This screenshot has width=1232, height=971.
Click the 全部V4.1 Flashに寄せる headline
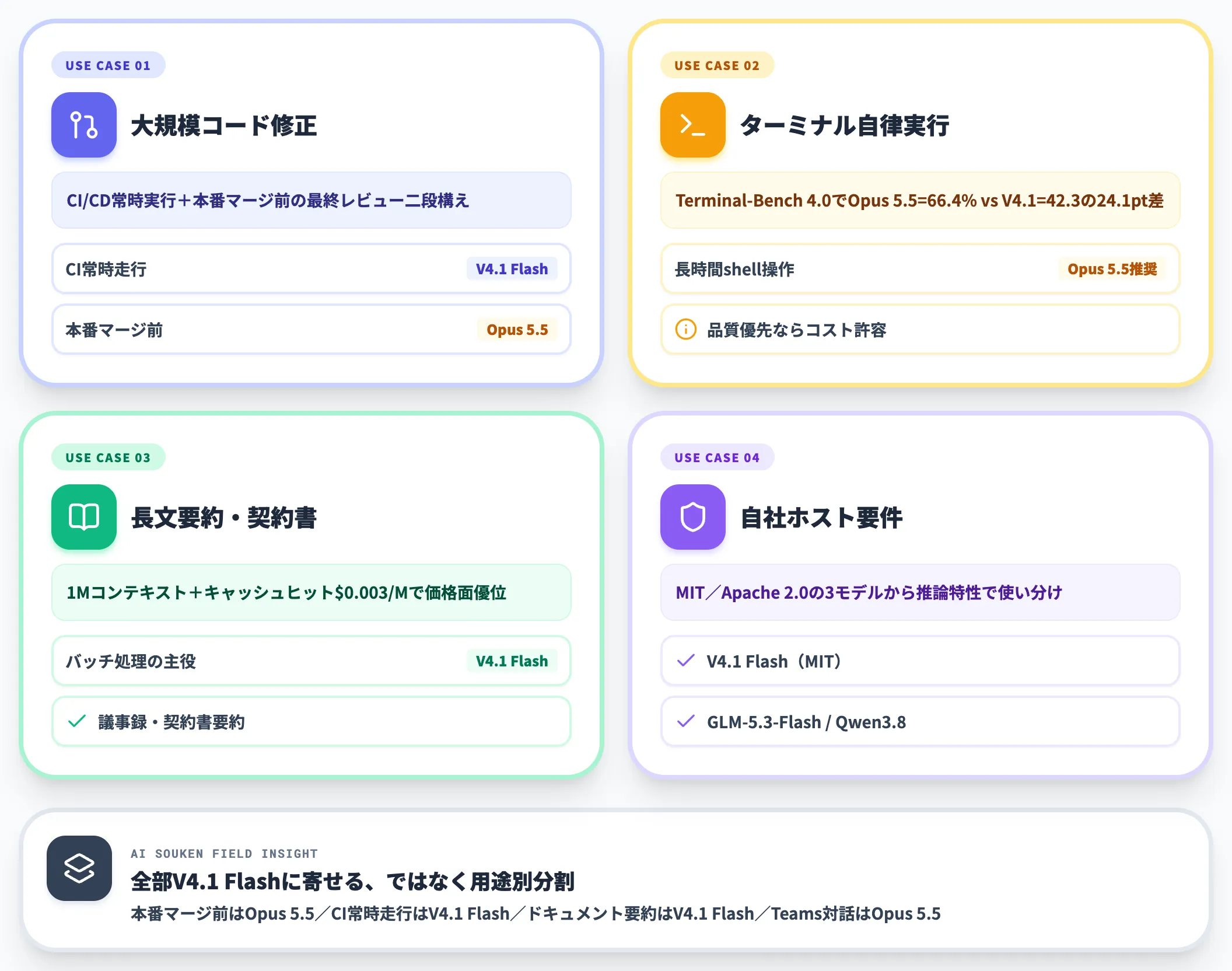353,881
